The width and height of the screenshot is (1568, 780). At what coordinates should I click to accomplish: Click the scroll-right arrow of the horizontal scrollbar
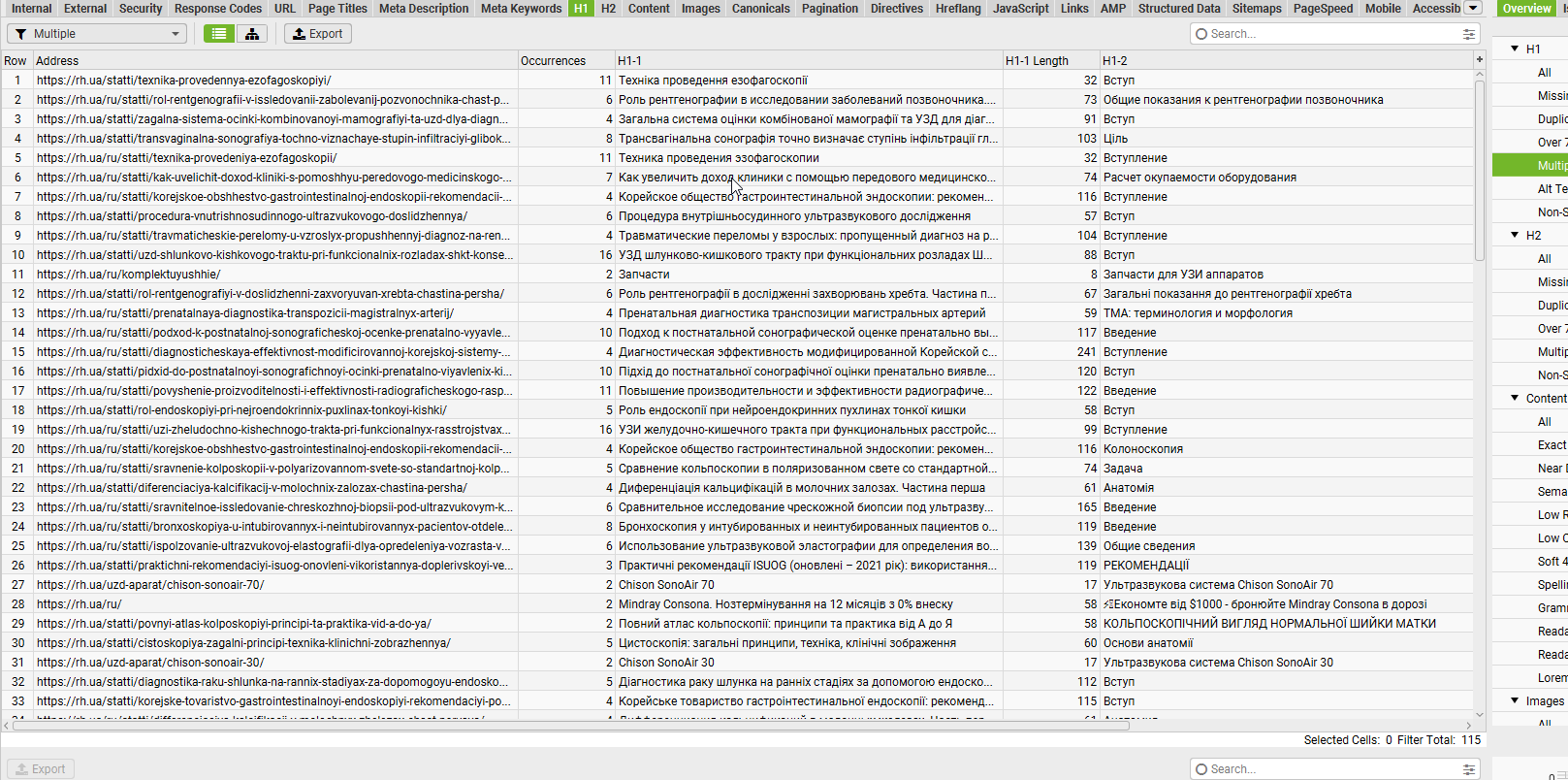1468,725
